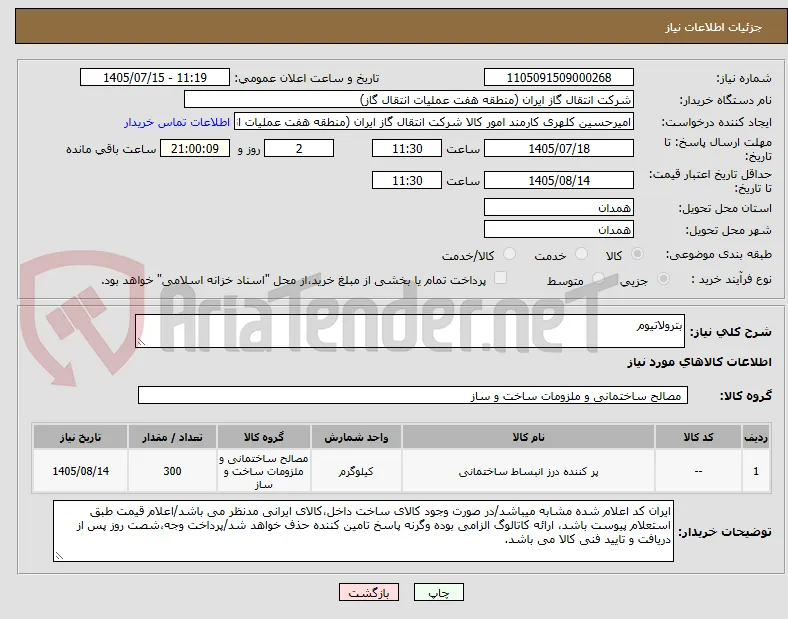
Task: Click the price validity date 1405/08/14 field
Action: 559,180
